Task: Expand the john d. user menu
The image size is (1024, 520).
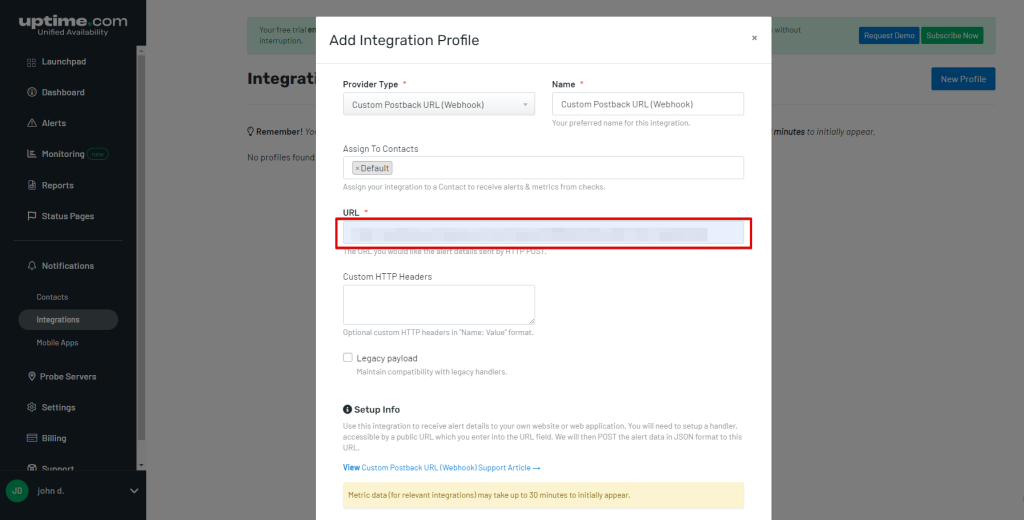Action: tap(134, 491)
